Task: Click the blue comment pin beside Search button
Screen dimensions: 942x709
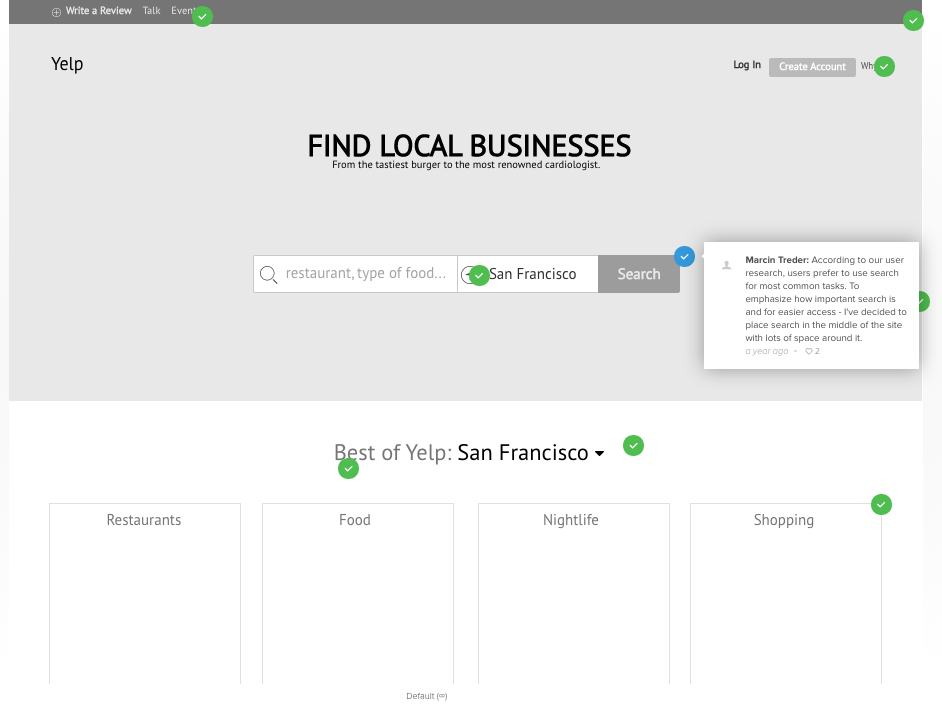Action: (684, 257)
